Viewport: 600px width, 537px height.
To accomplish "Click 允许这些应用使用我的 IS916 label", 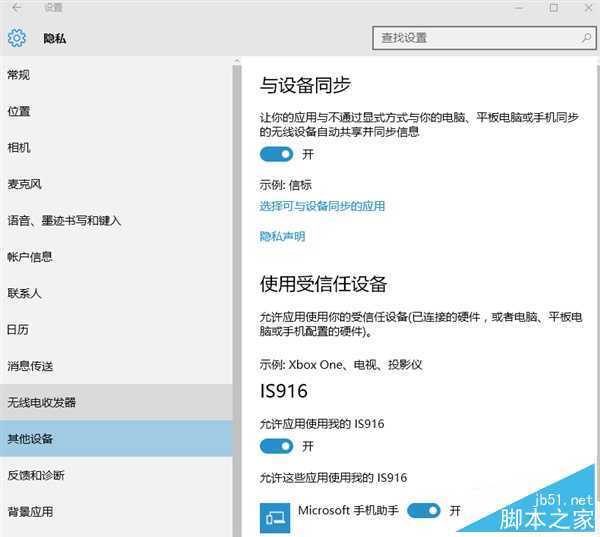I will (x=333, y=478).
